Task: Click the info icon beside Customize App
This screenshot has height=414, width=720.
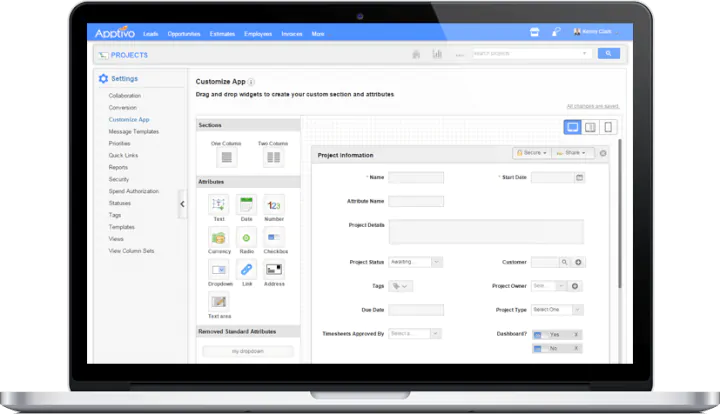Action: pos(251,82)
